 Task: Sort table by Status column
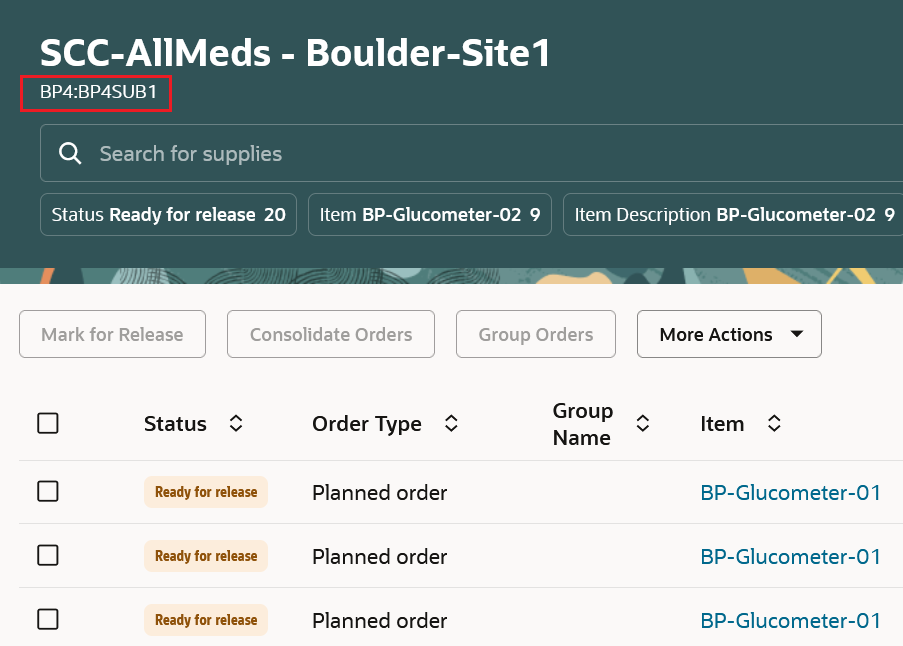(x=236, y=424)
